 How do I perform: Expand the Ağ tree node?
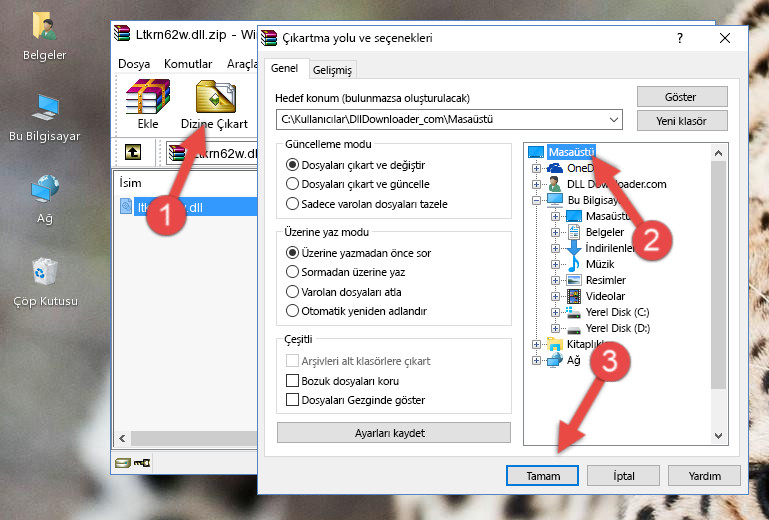[x=536, y=361]
